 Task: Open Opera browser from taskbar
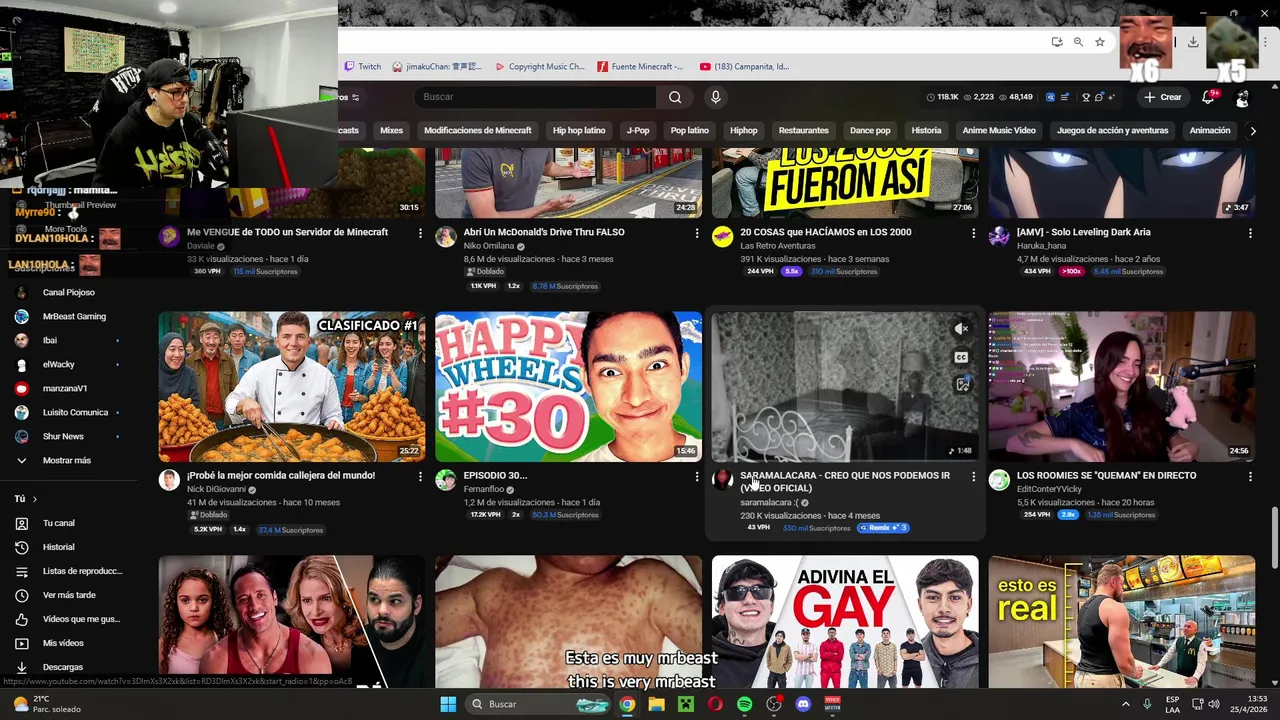tap(715, 704)
